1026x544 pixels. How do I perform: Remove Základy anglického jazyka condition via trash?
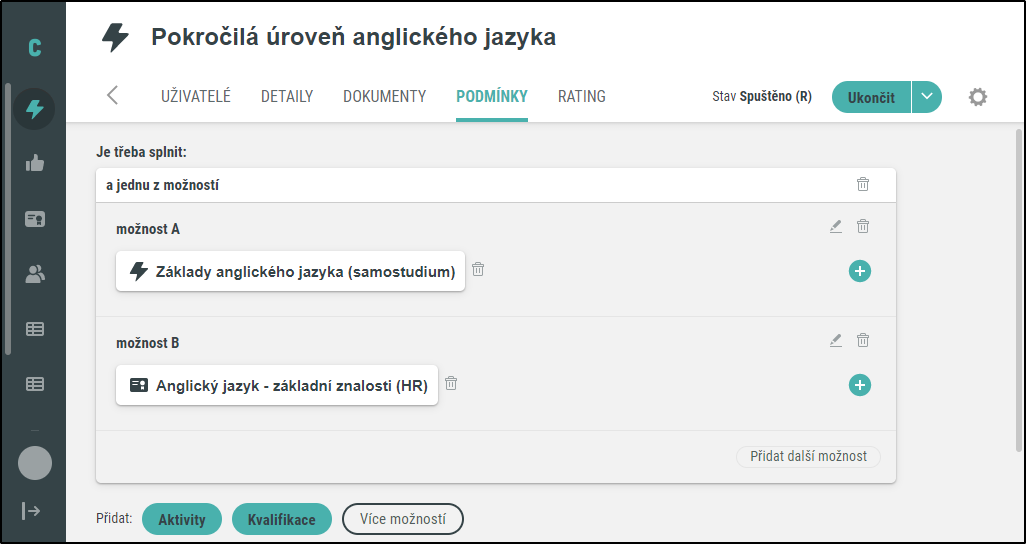[478, 269]
